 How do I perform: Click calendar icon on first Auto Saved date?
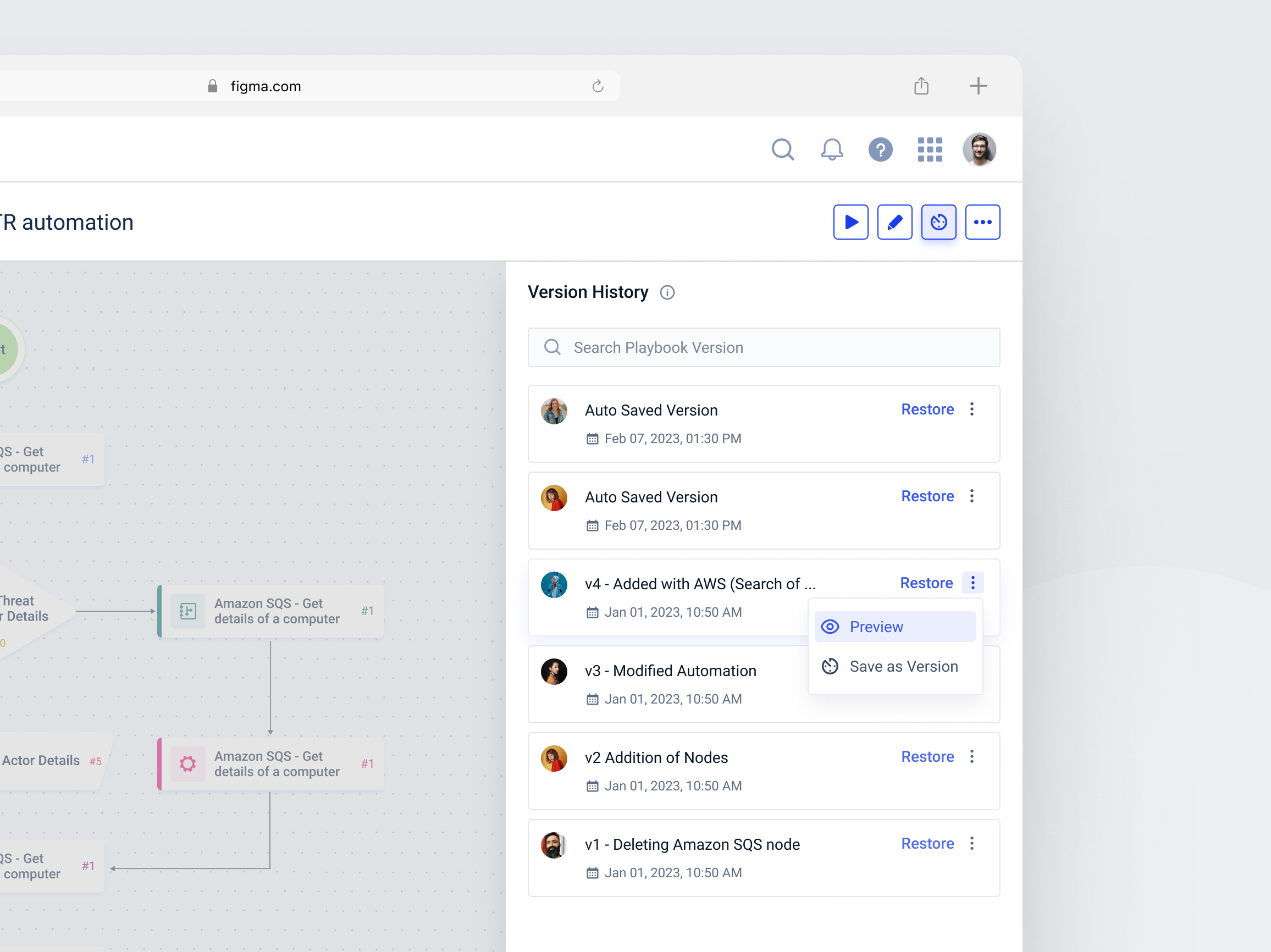pos(592,439)
